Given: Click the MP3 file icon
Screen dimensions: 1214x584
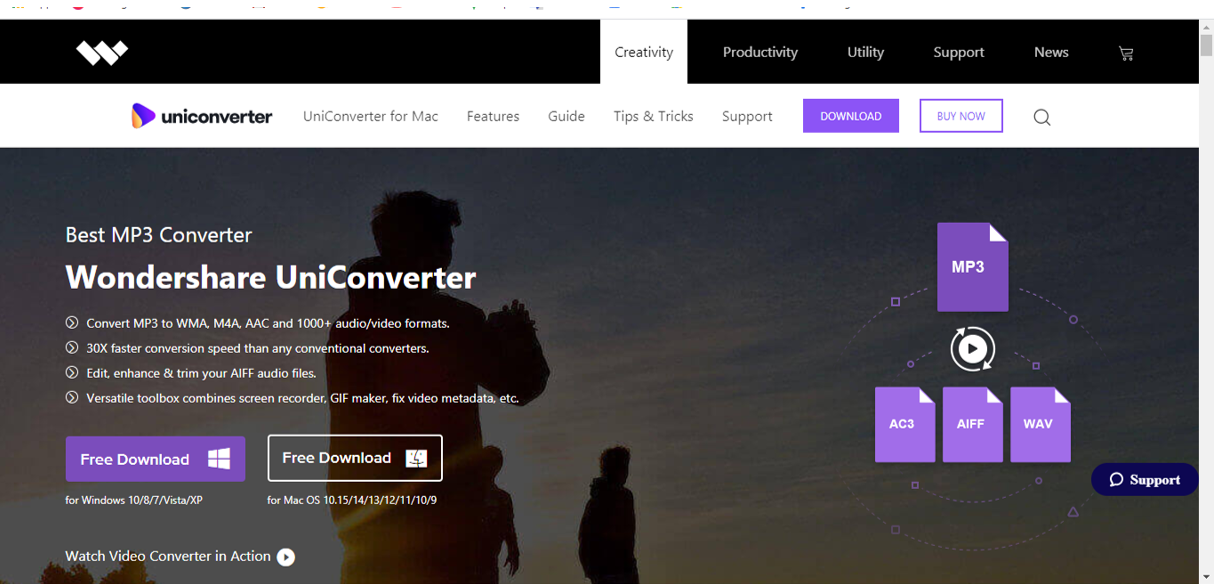Looking at the screenshot, I should click(972, 267).
